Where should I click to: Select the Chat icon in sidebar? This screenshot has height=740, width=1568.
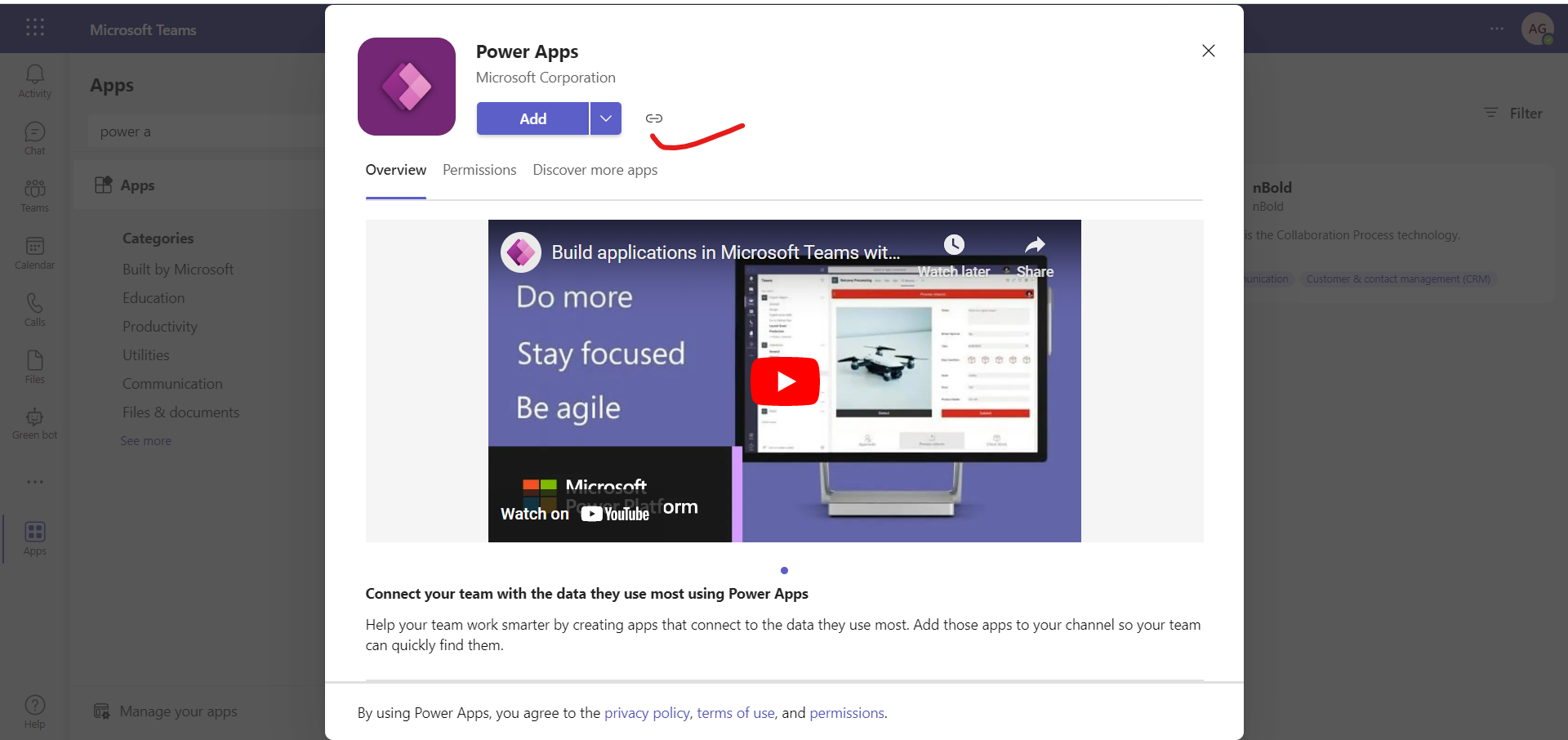click(x=34, y=137)
